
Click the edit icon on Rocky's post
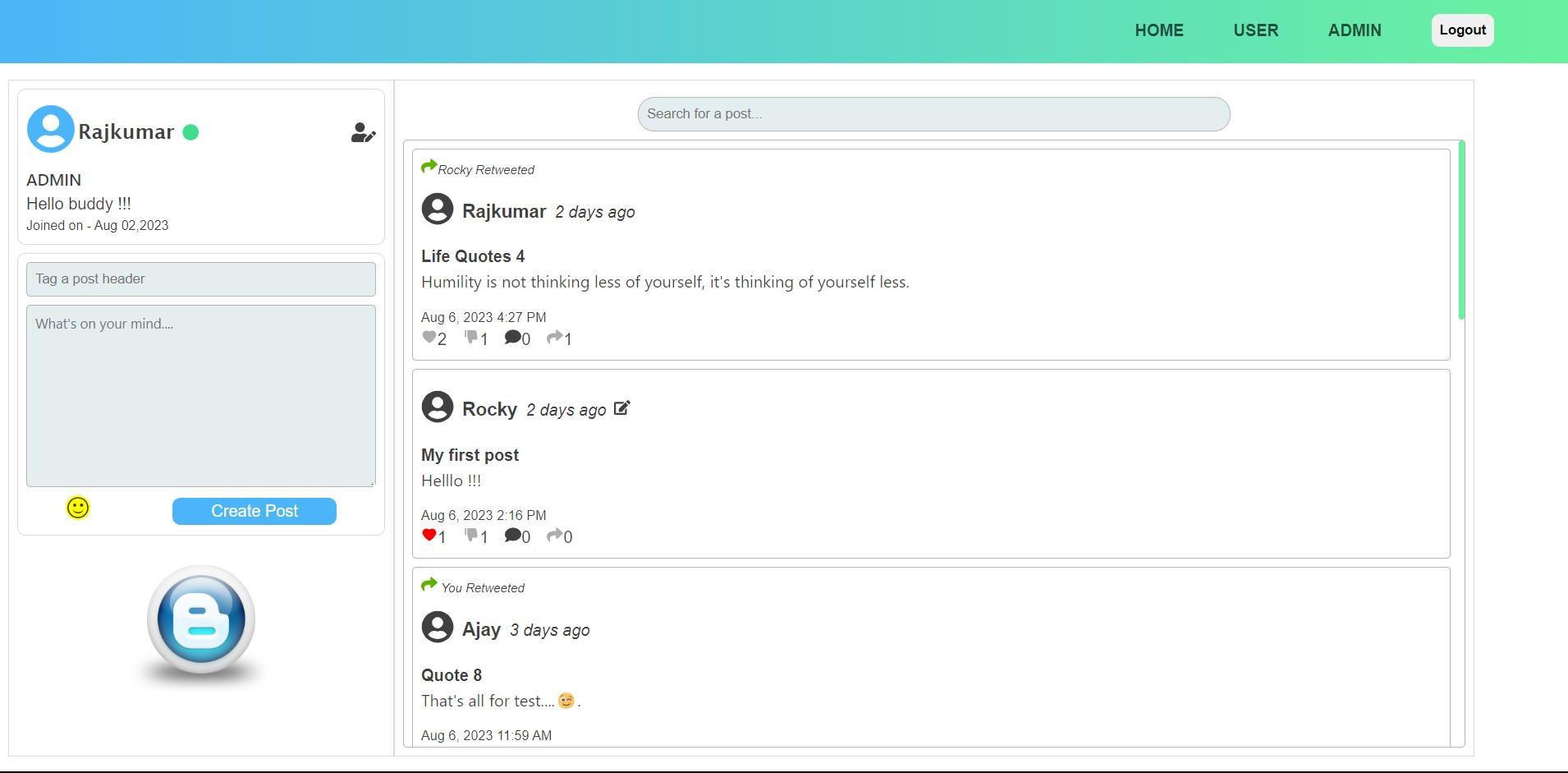click(622, 407)
